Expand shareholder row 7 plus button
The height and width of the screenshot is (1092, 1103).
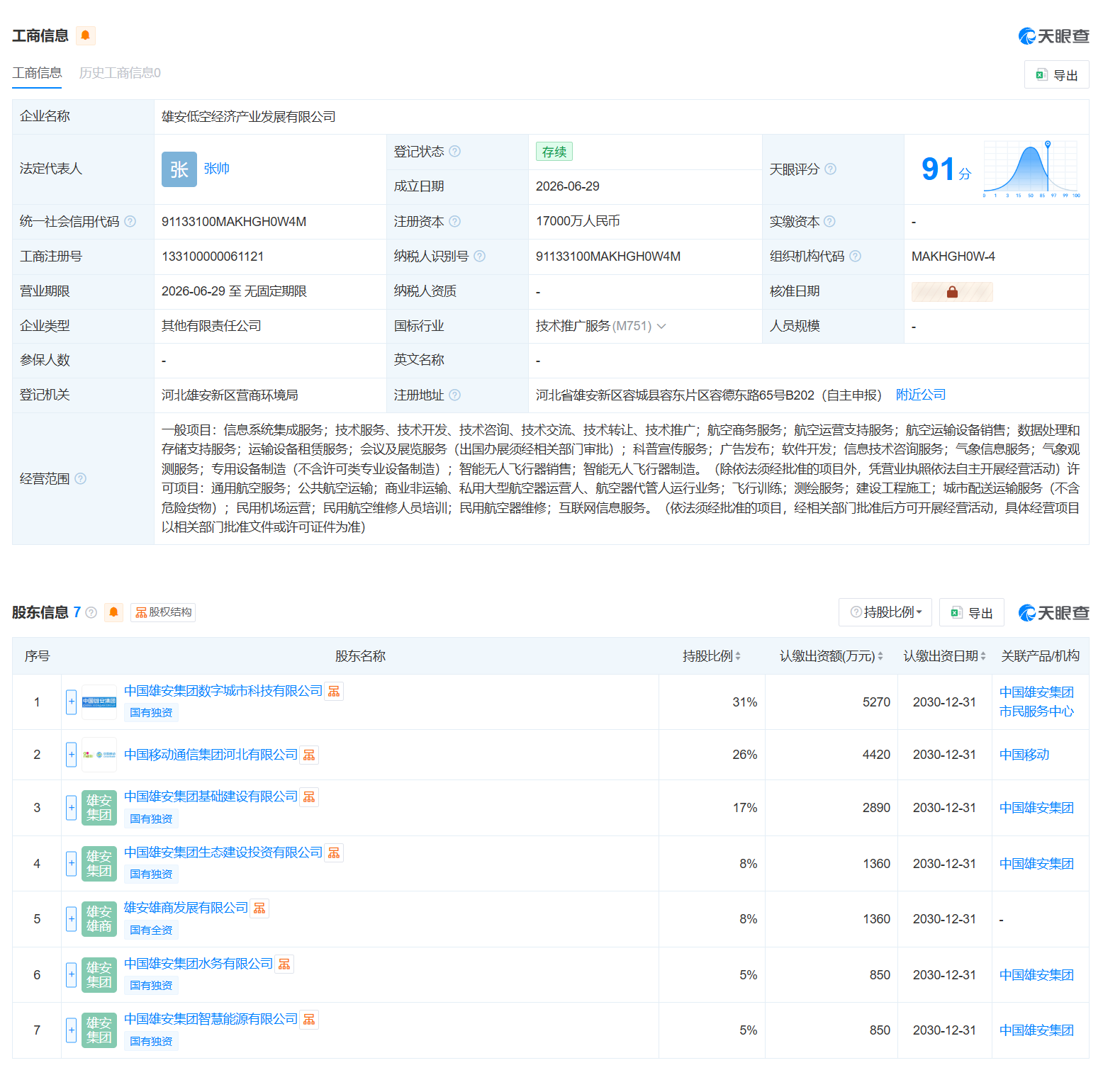point(71,1030)
